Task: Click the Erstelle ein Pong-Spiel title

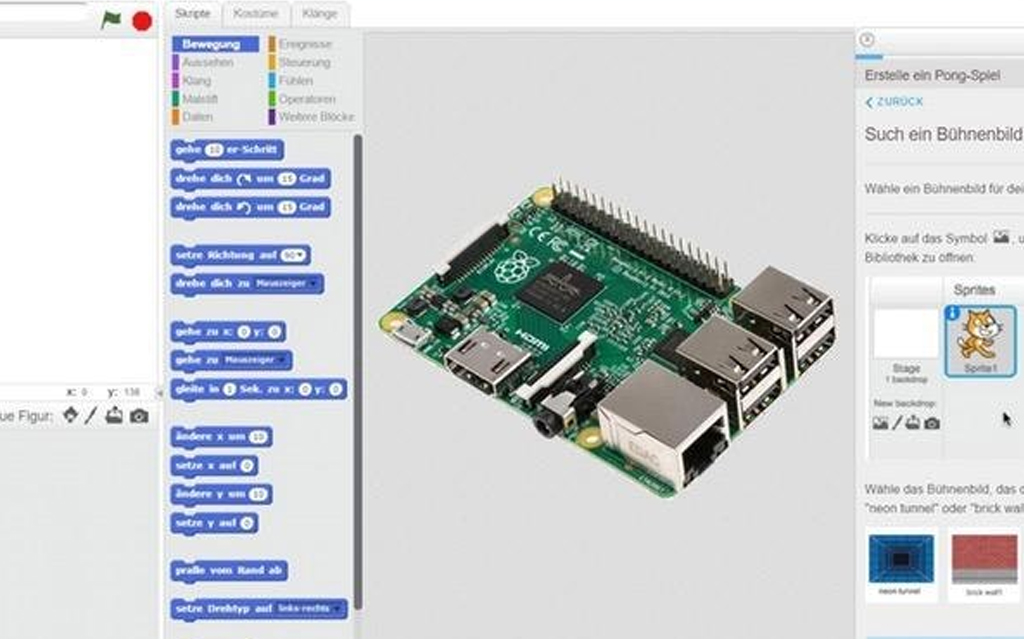Action: 932,76
